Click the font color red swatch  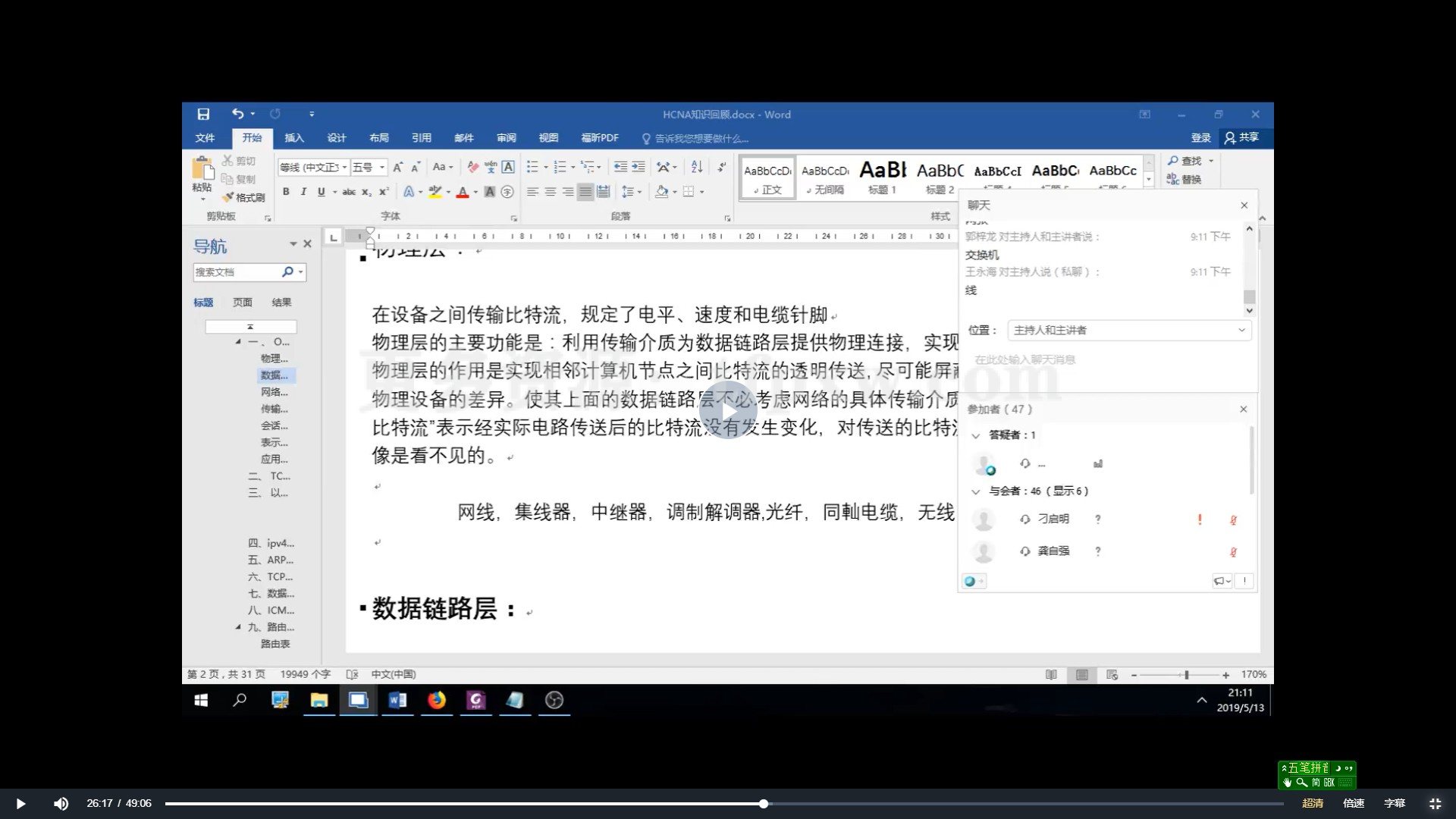pyautogui.click(x=461, y=191)
